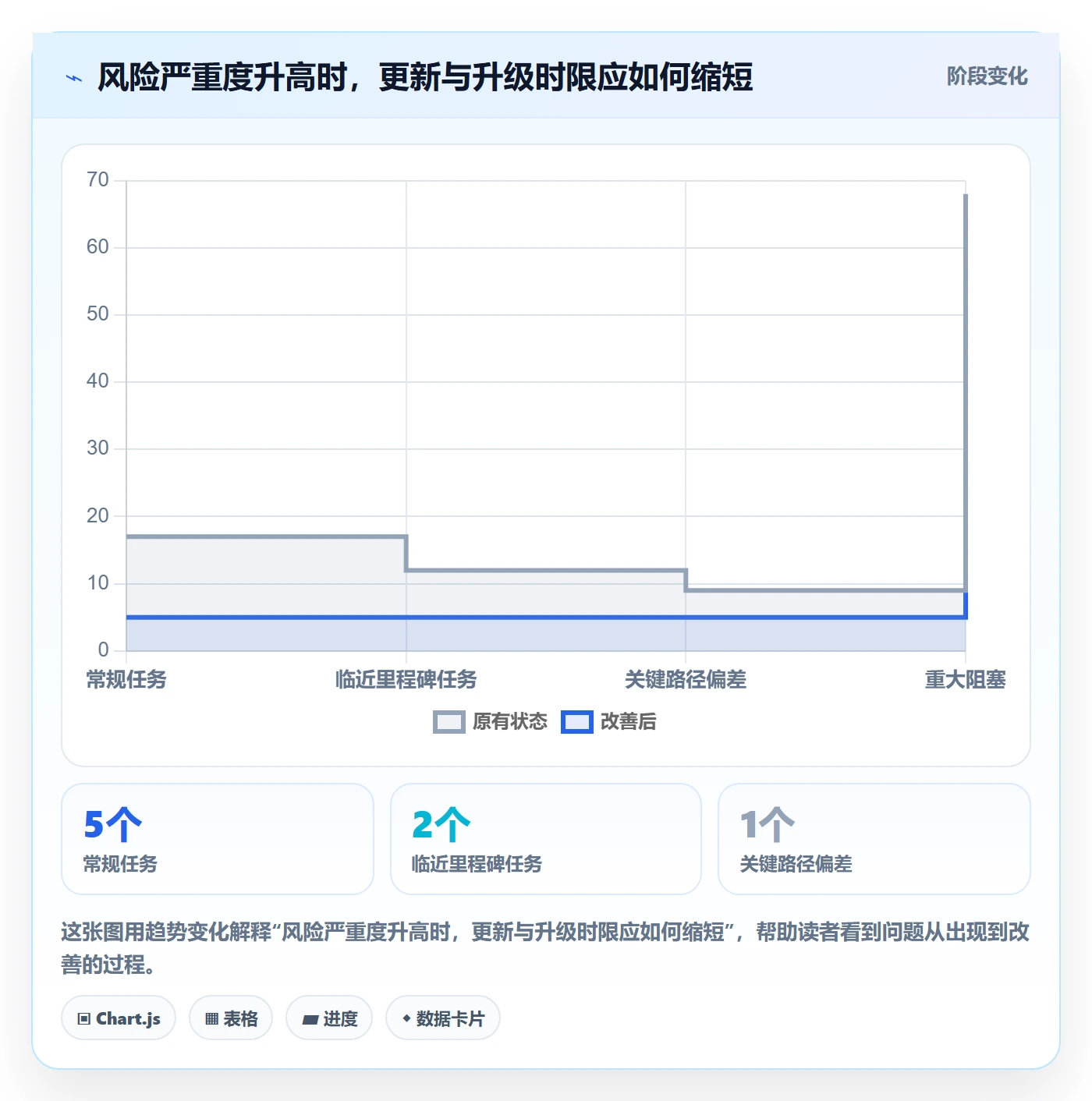The width and height of the screenshot is (1092, 1101).
Task: Toggle the 改善后 legend color swatch
Action: pos(577,722)
